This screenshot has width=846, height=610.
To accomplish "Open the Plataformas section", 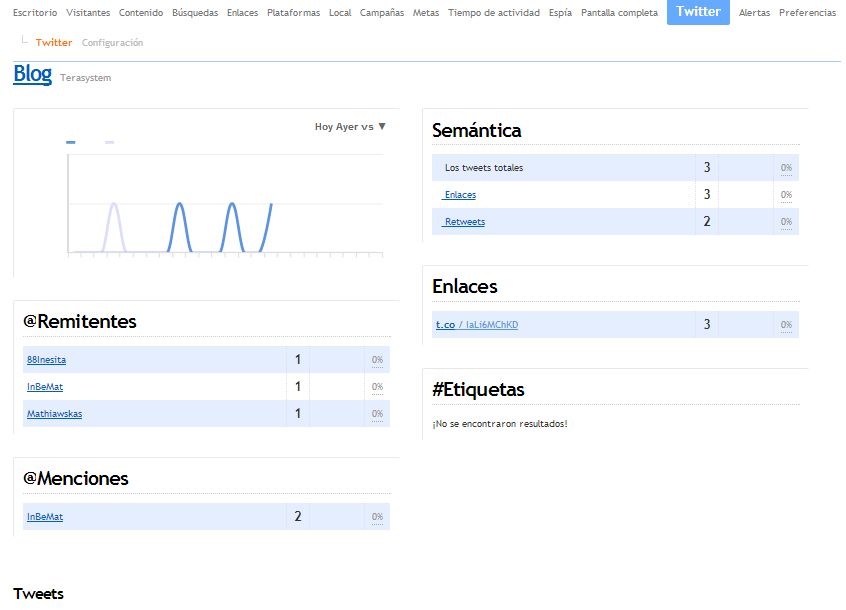I will click(x=292, y=13).
